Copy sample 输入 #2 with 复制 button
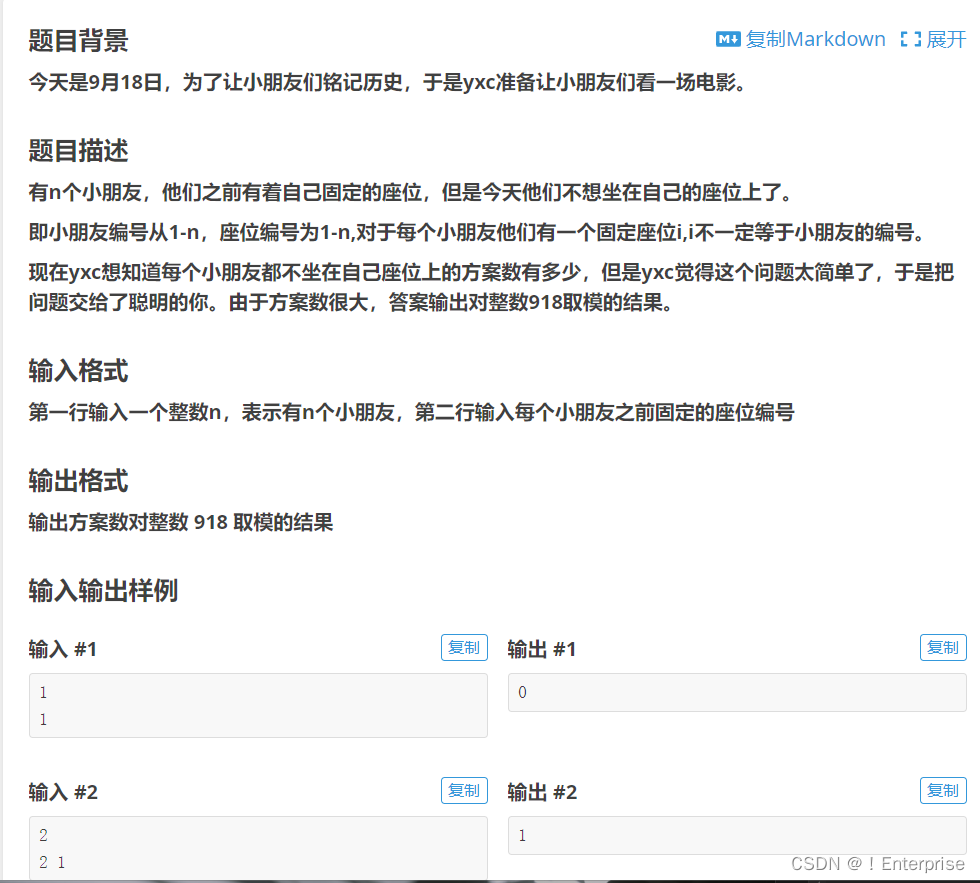The width and height of the screenshot is (980, 883). (x=464, y=791)
